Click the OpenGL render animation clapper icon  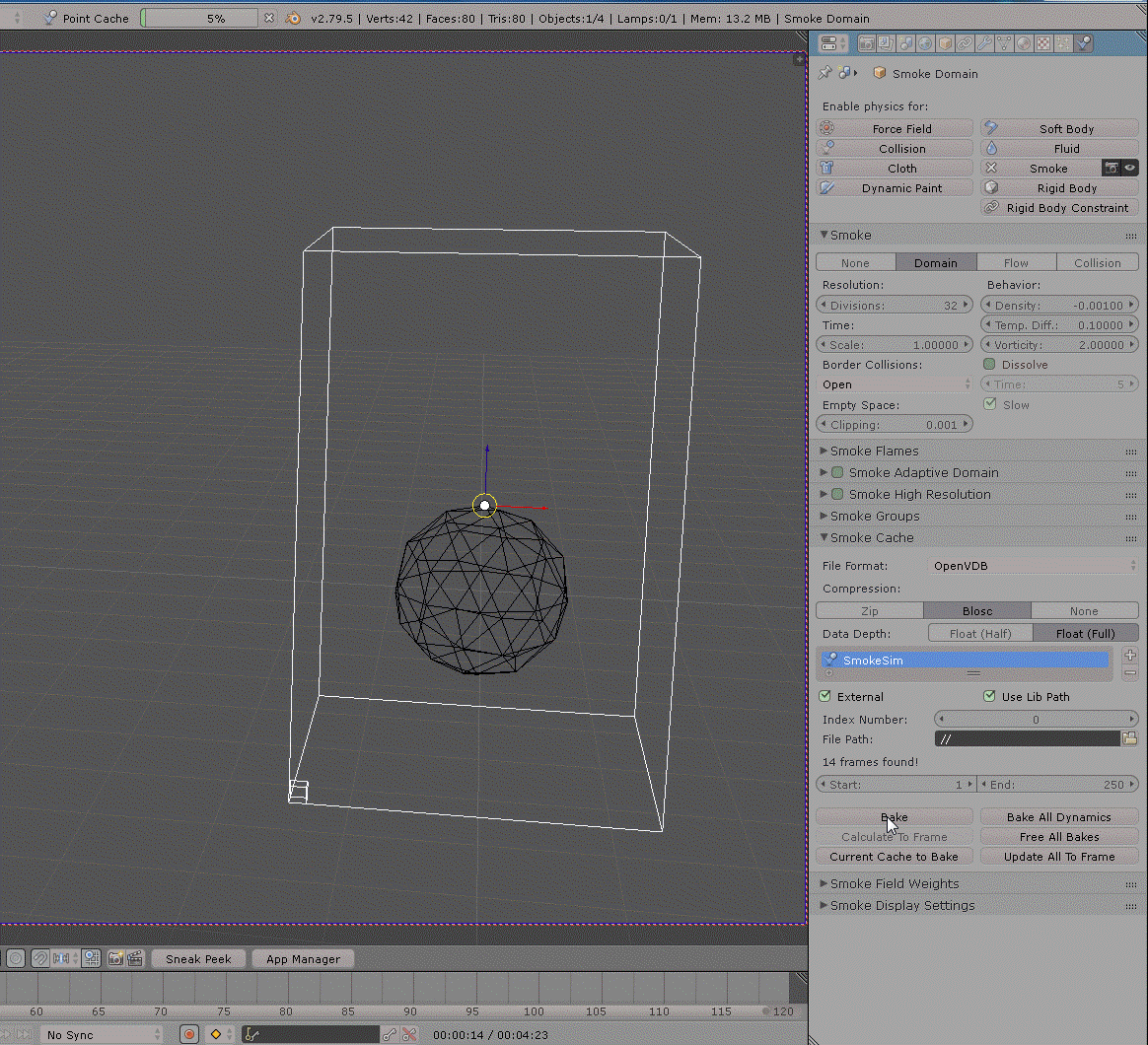(135, 958)
